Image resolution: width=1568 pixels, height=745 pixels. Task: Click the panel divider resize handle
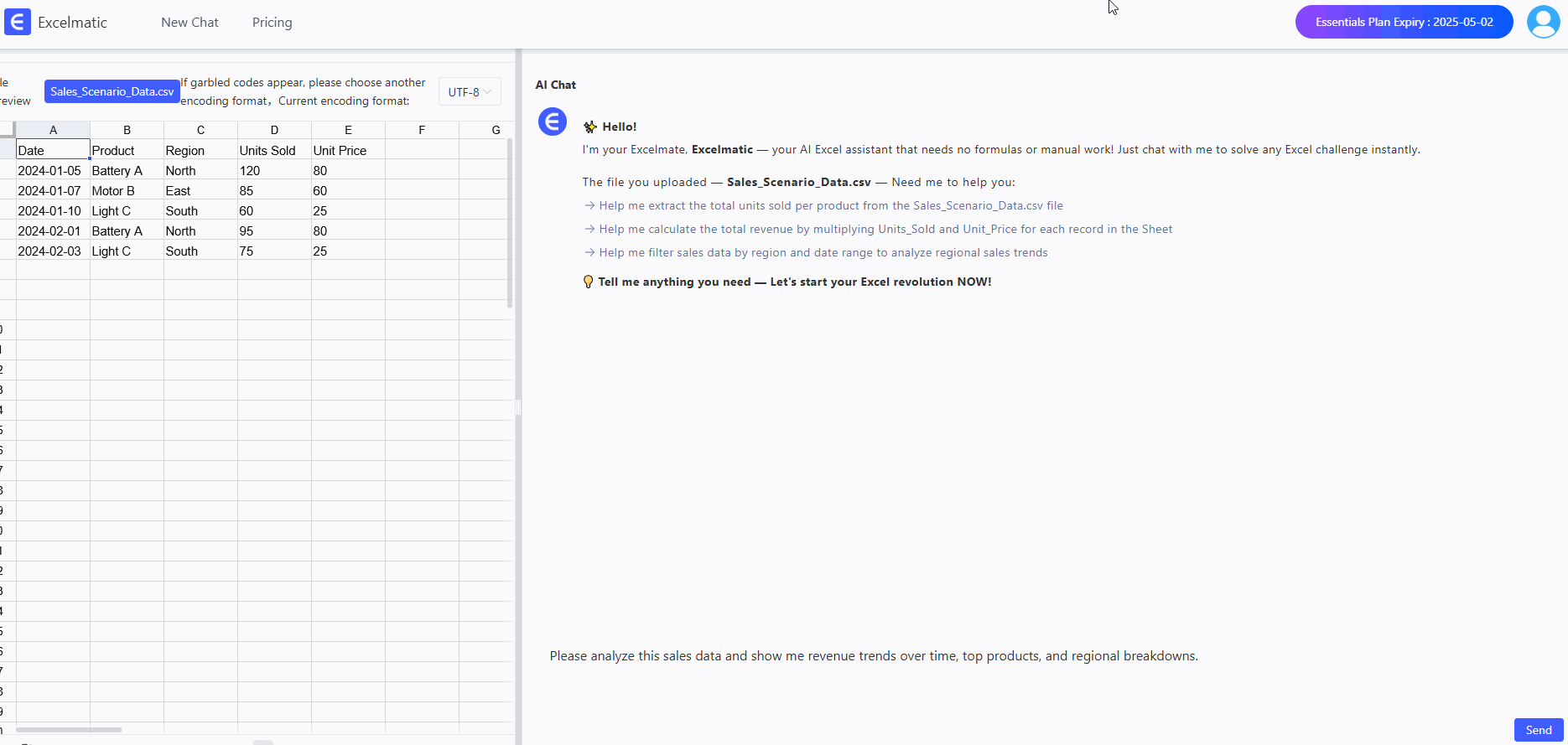(x=518, y=407)
